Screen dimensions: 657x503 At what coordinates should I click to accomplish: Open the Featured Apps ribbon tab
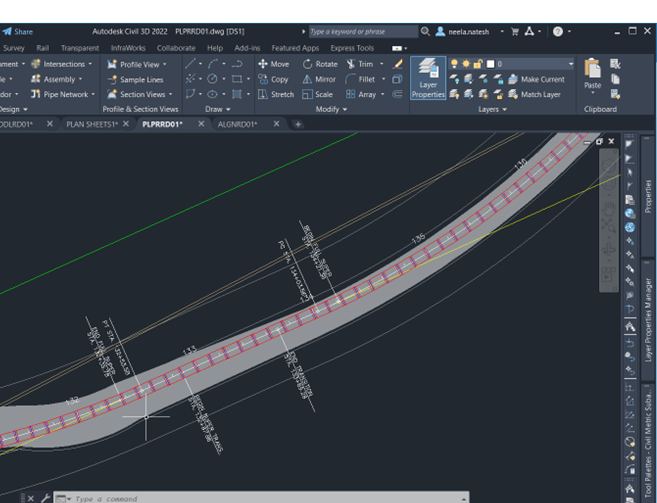pyautogui.click(x=295, y=48)
